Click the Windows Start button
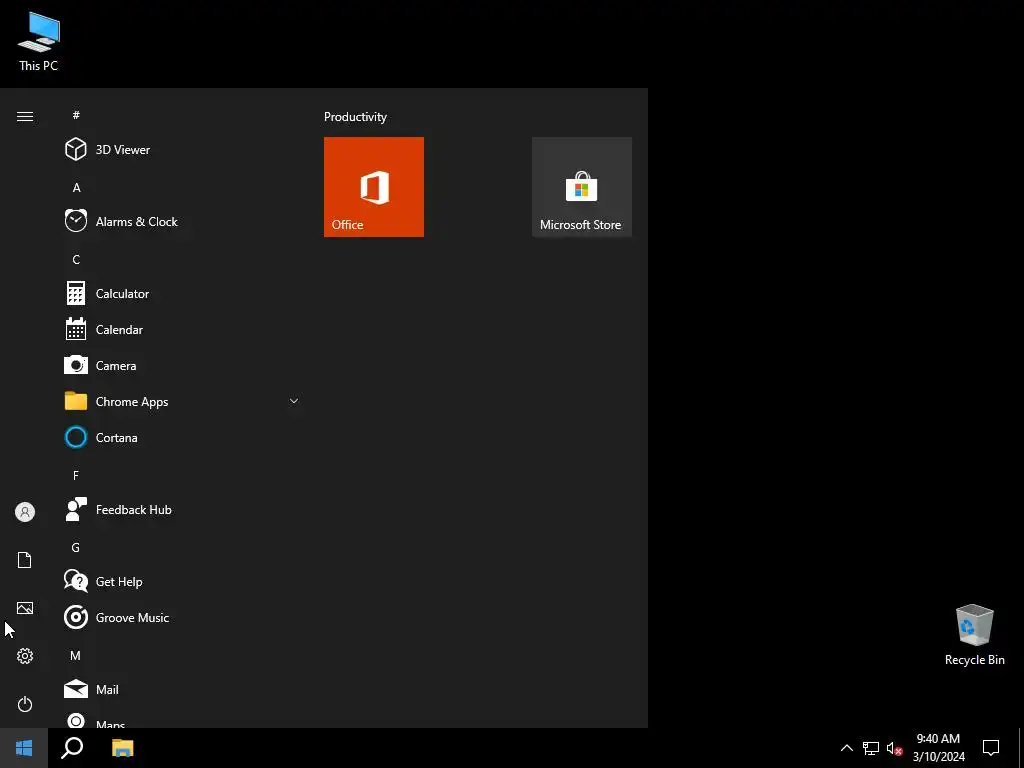 point(24,748)
